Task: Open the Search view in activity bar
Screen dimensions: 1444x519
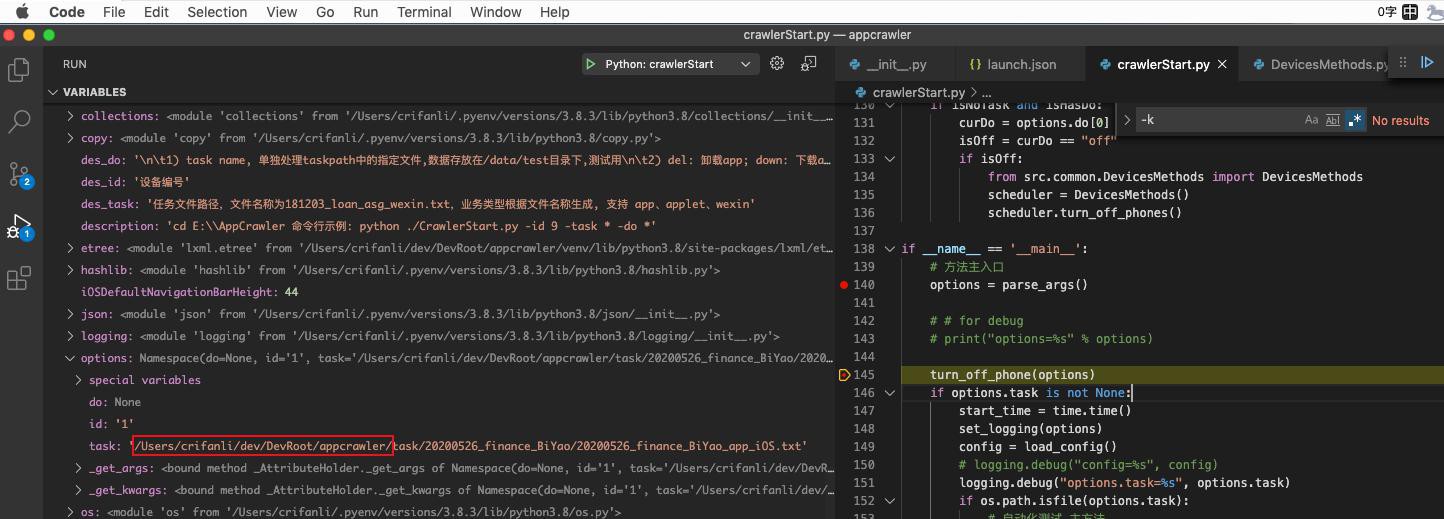Action: click(x=19, y=122)
